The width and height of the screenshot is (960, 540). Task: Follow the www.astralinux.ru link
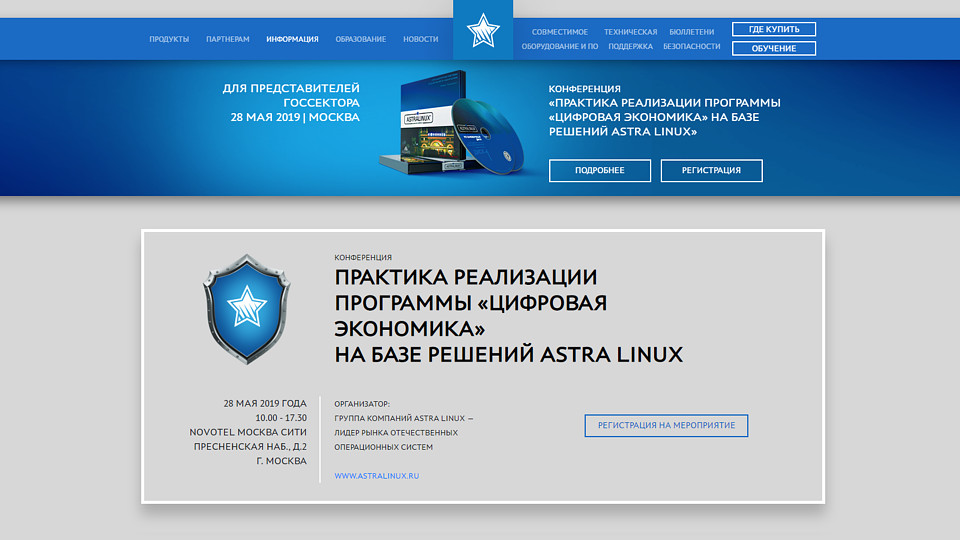[x=376, y=476]
